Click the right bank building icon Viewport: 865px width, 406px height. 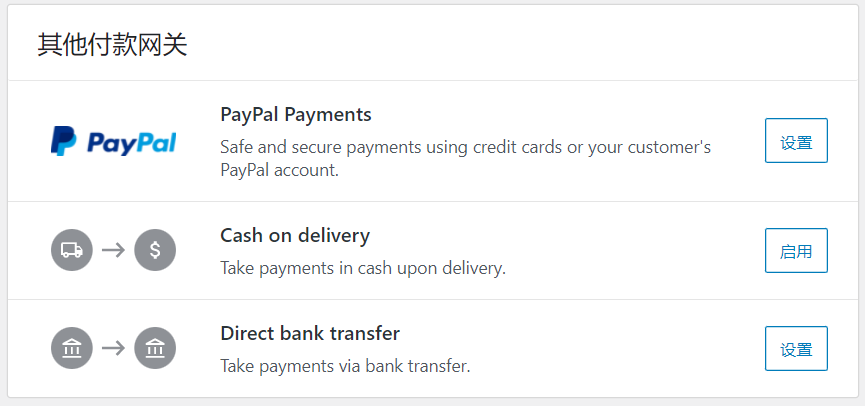pos(155,348)
